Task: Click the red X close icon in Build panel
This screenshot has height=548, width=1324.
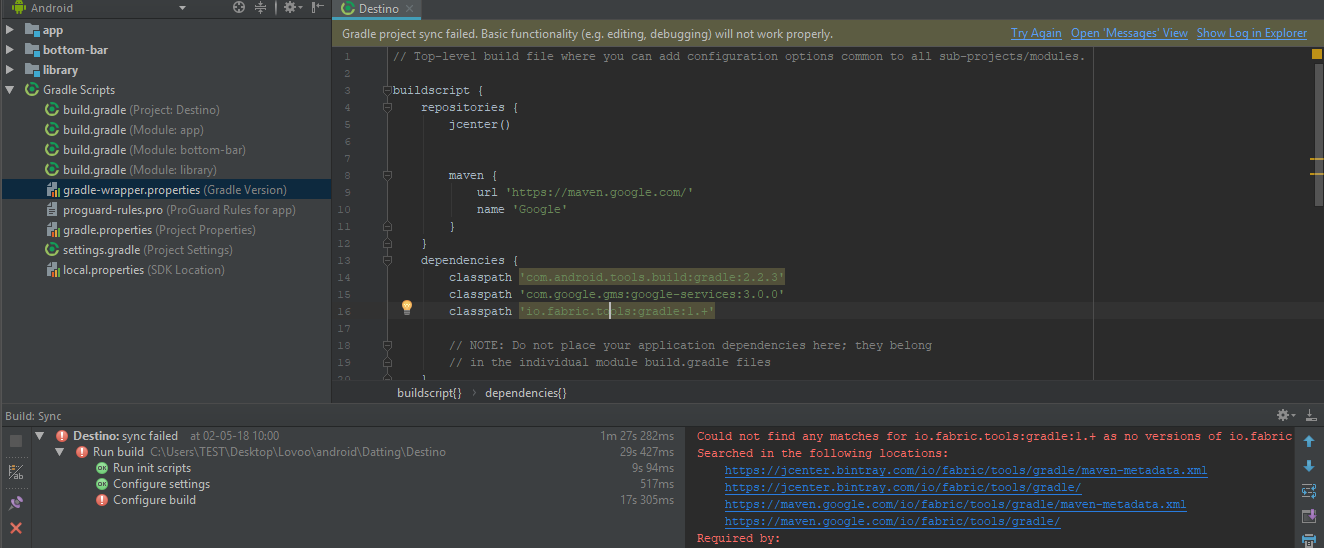Action: point(16,528)
